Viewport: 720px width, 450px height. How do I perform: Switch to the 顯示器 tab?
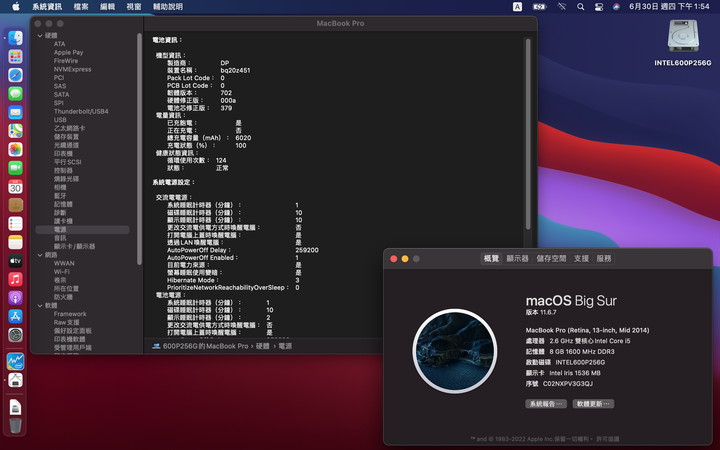pos(518,259)
